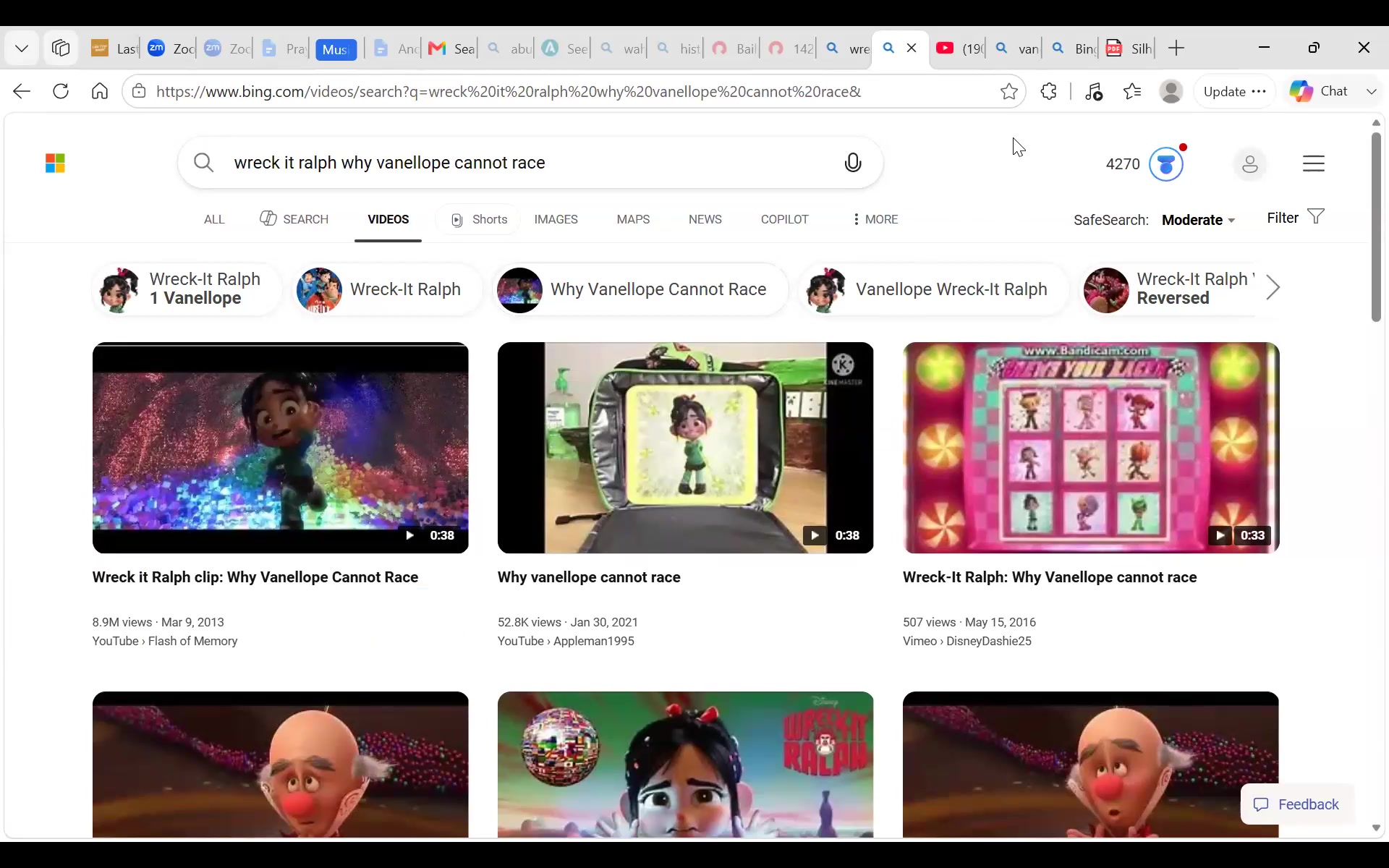The image size is (1389, 868).
Task: Play the Flash of Memory video thumbnail
Action: click(x=281, y=448)
